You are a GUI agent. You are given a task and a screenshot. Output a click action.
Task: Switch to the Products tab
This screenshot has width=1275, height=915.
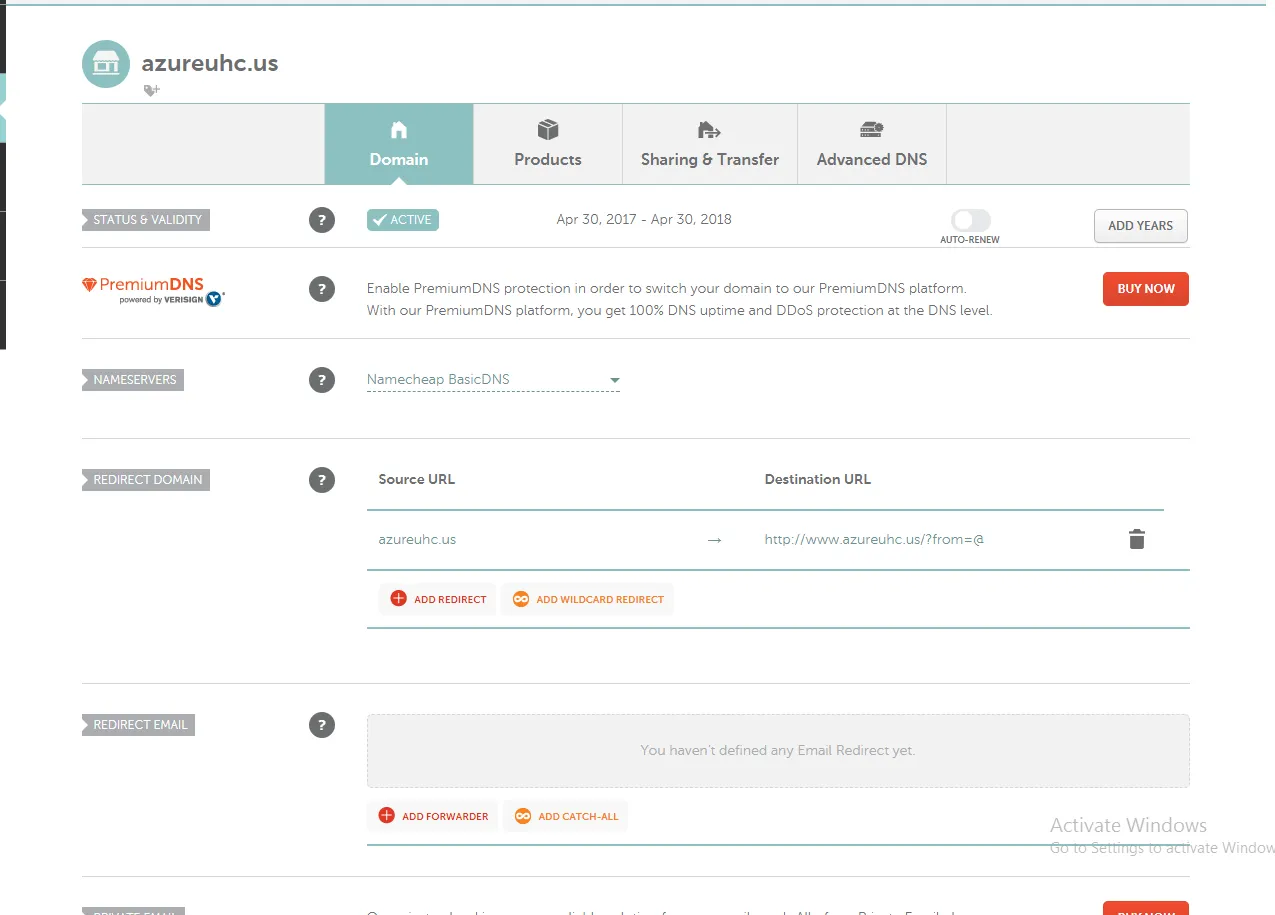[x=548, y=144]
